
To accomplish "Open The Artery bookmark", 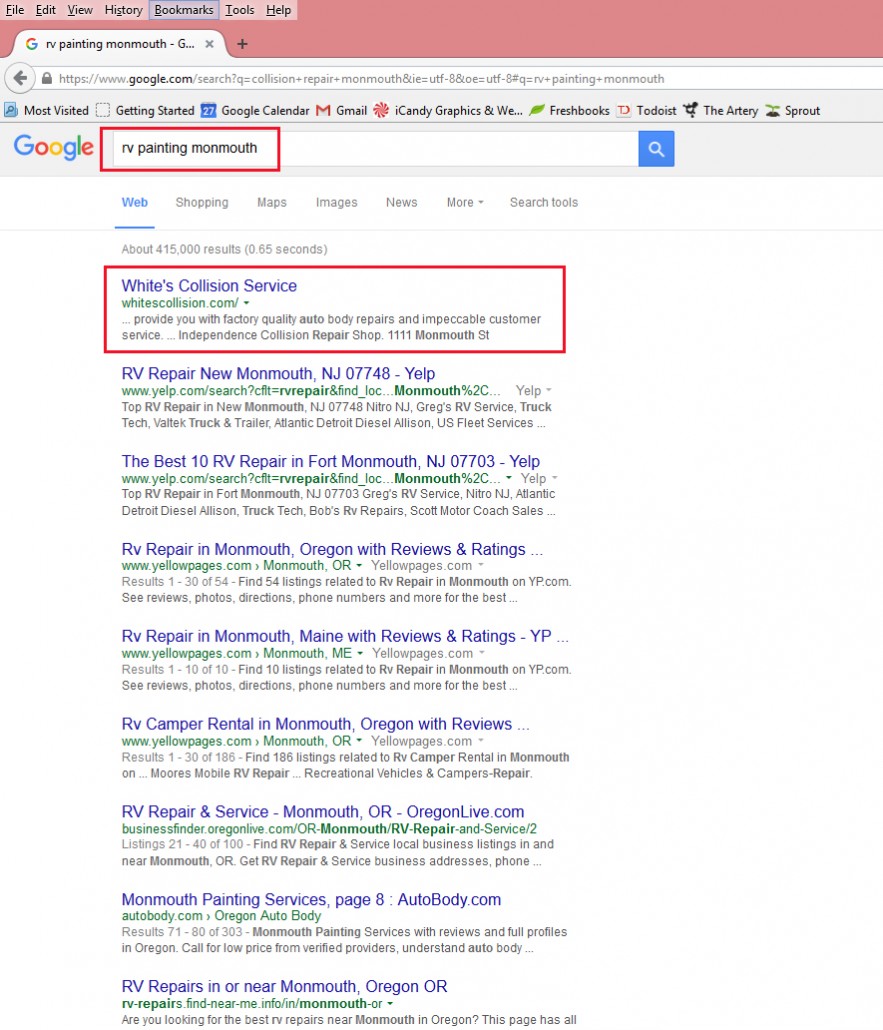I will point(721,110).
